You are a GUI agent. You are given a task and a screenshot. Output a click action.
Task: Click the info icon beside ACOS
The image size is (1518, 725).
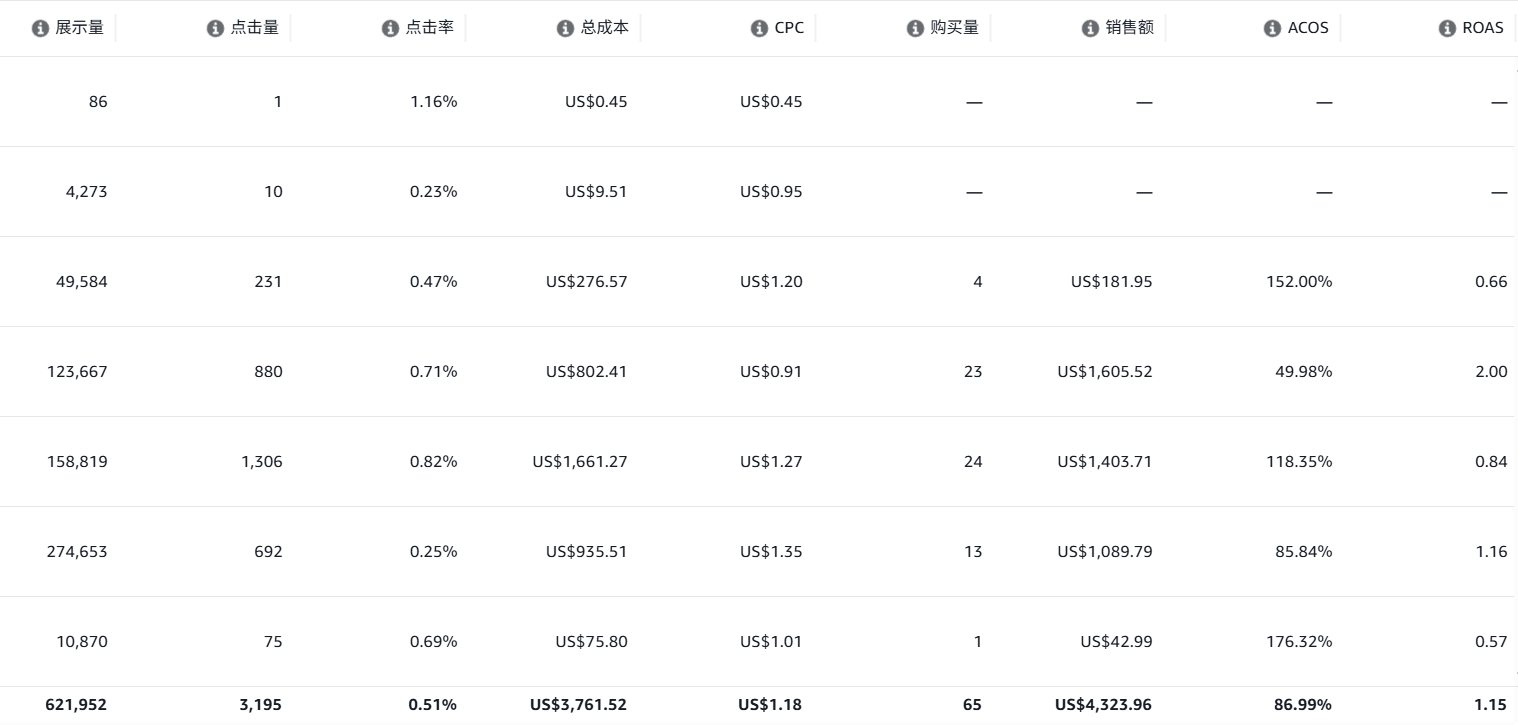pos(1272,28)
